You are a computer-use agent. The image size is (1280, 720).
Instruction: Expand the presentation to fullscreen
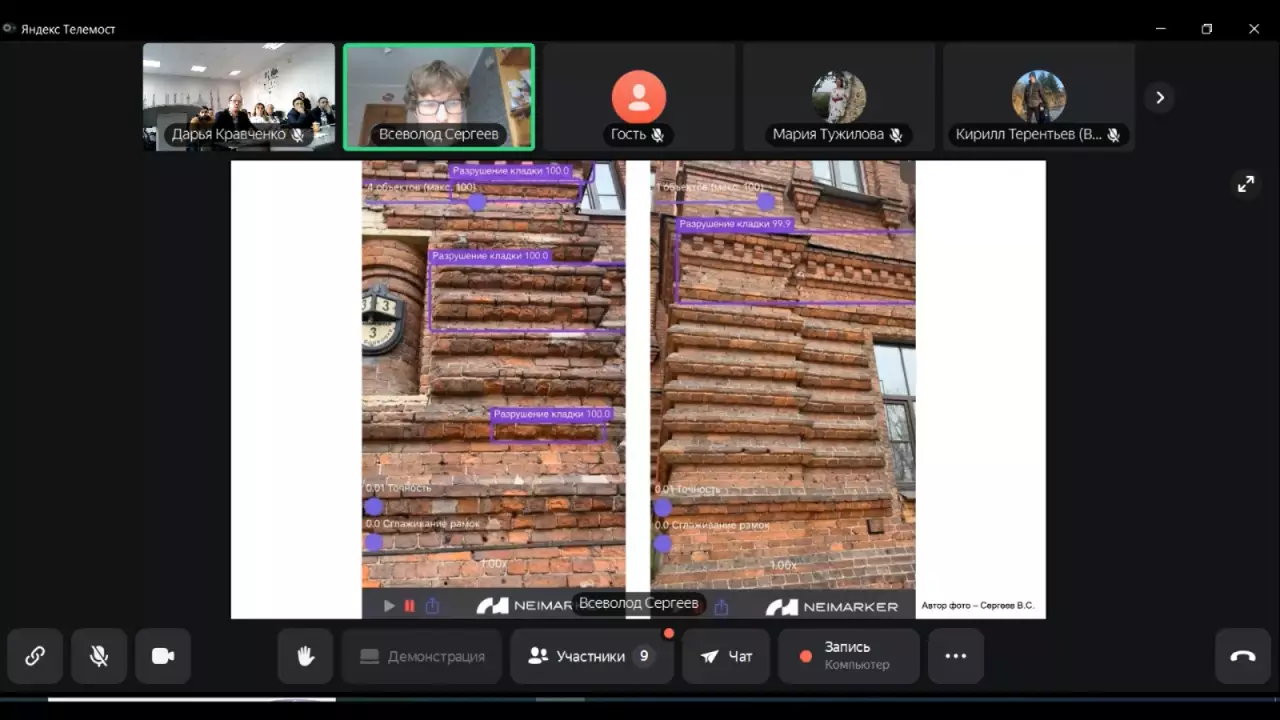(x=1245, y=184)
